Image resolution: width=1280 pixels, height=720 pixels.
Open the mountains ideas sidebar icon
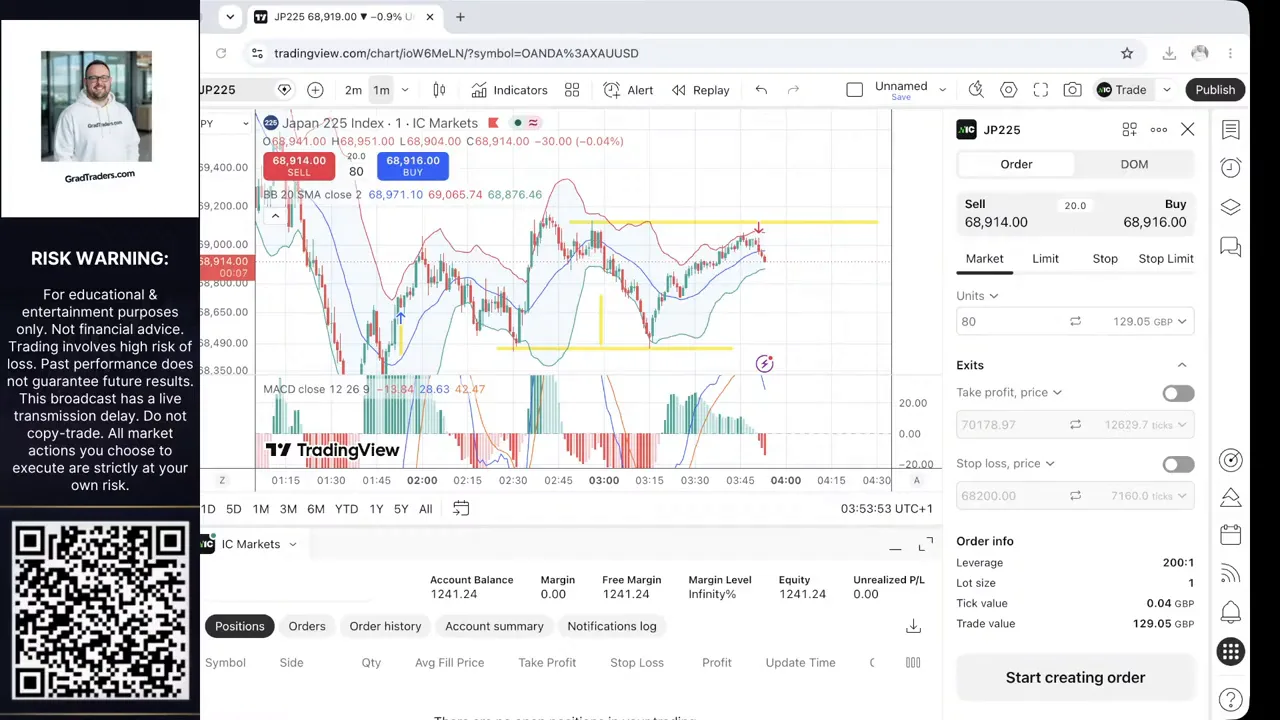[1231, 497]
